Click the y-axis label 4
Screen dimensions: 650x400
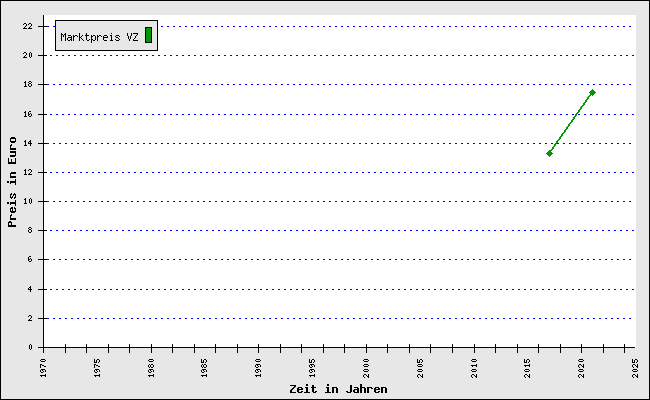click(30, 289)
